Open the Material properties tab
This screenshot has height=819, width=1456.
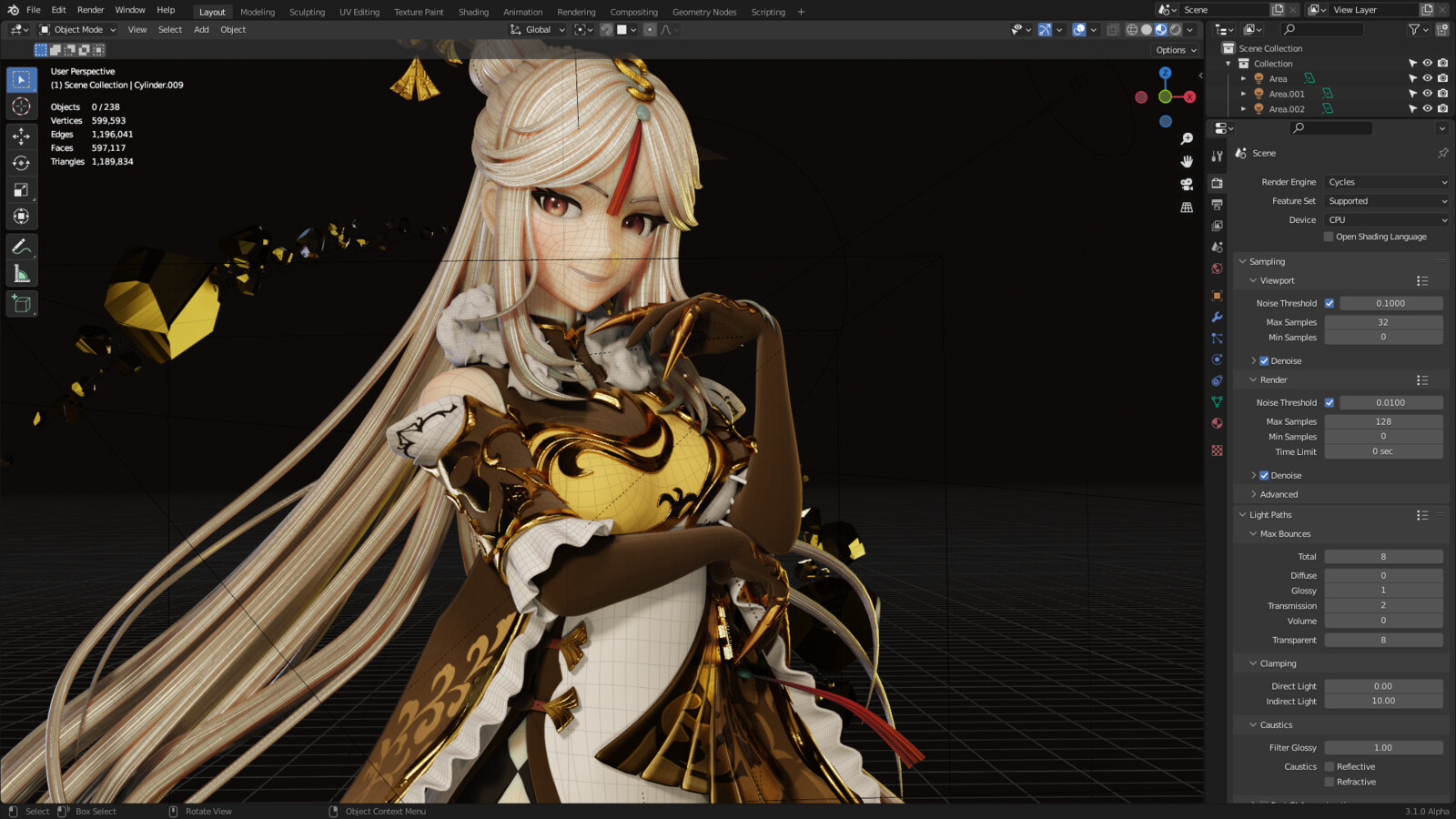(1217, 423)
